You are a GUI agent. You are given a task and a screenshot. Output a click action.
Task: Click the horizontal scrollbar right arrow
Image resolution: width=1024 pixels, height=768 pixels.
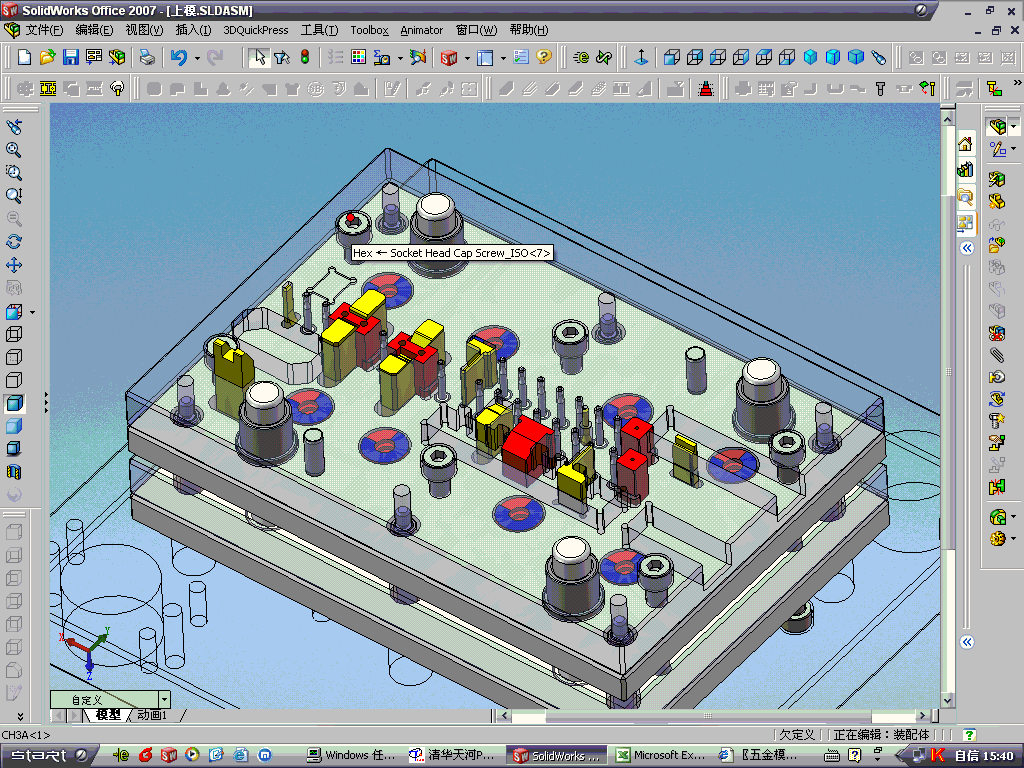(x=922, y=716)
